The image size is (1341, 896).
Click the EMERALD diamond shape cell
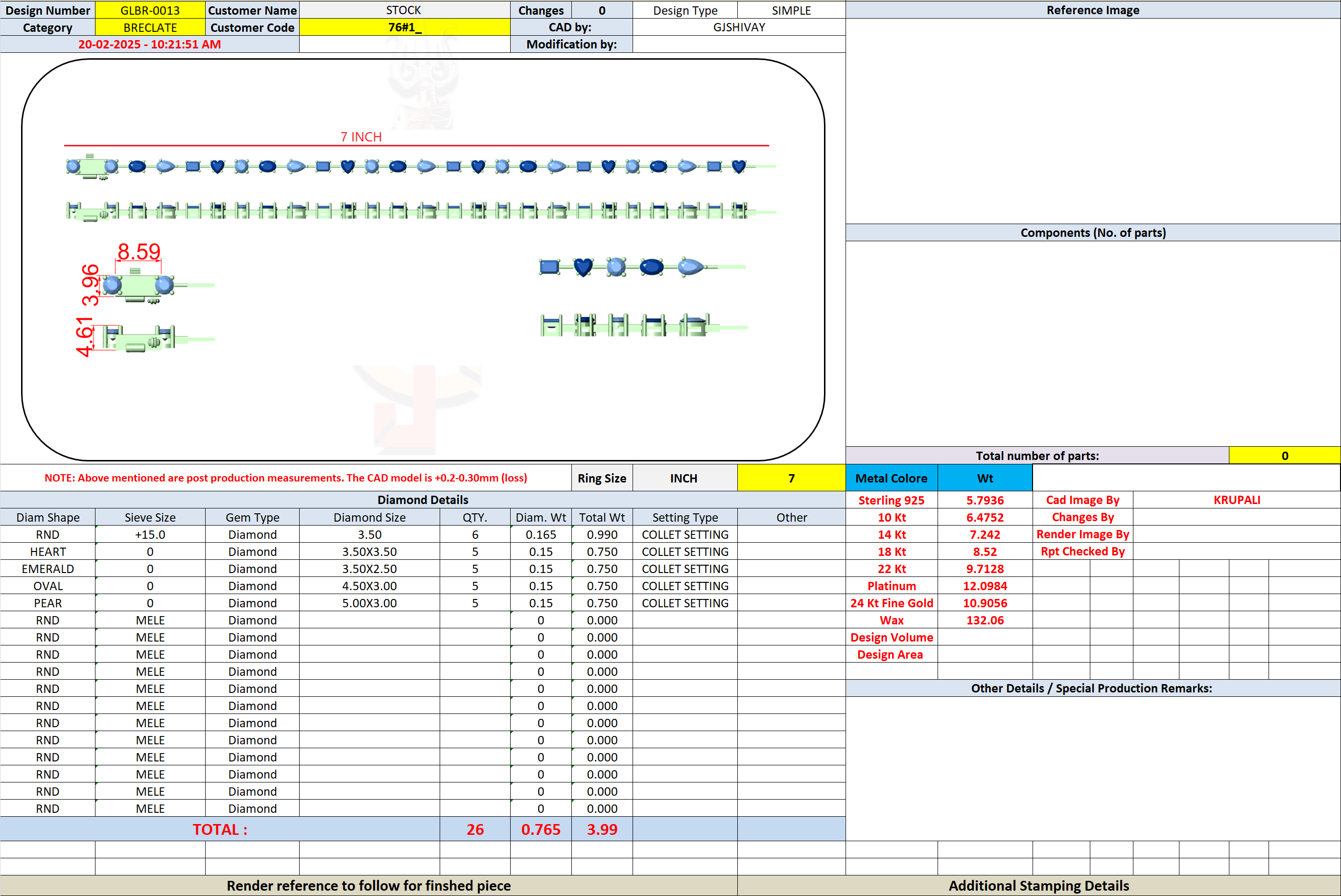point(48,569)
